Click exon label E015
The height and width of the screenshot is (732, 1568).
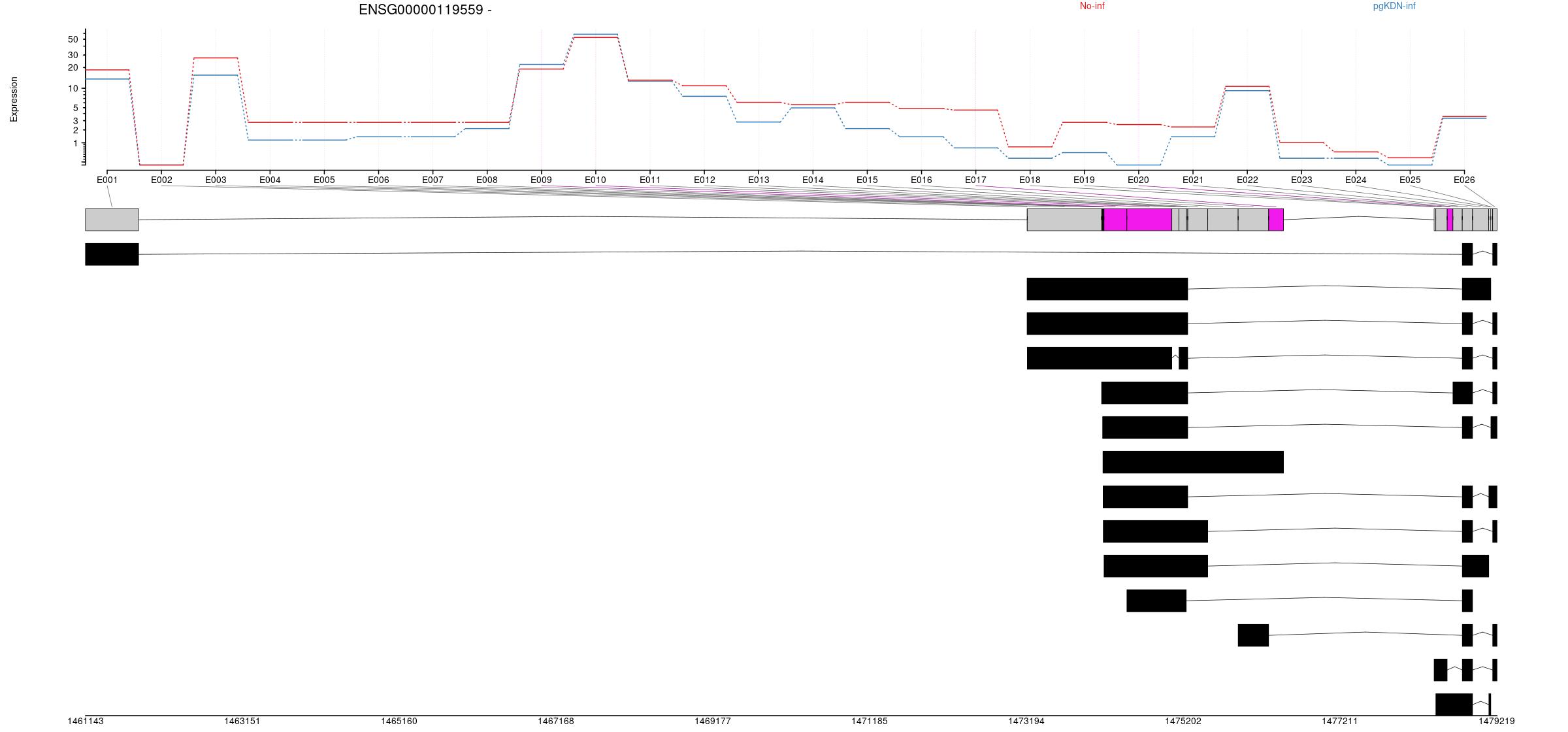867,180
